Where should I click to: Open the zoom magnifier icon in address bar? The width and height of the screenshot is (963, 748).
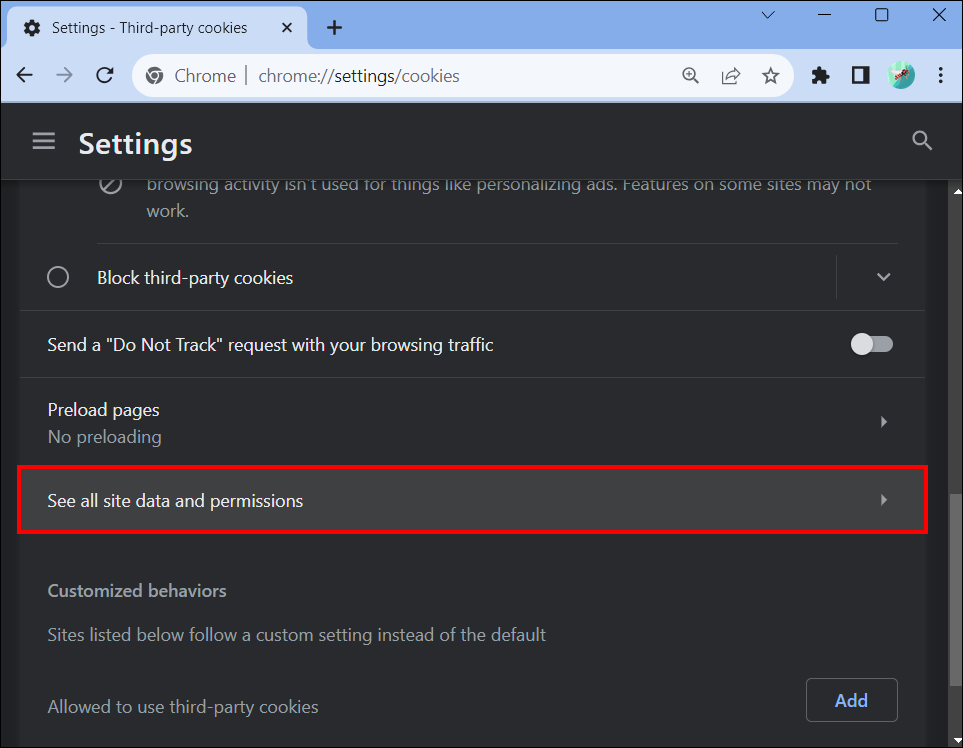pos(690,76)
